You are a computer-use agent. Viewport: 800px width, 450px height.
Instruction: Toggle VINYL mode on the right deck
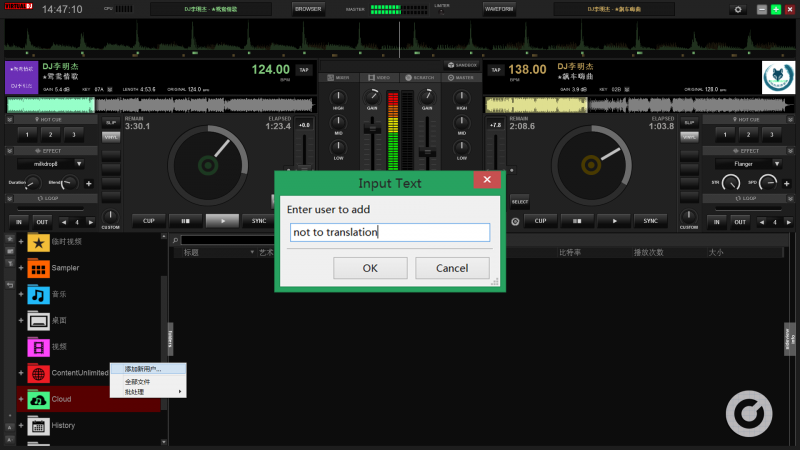click(x=689, y=136)
